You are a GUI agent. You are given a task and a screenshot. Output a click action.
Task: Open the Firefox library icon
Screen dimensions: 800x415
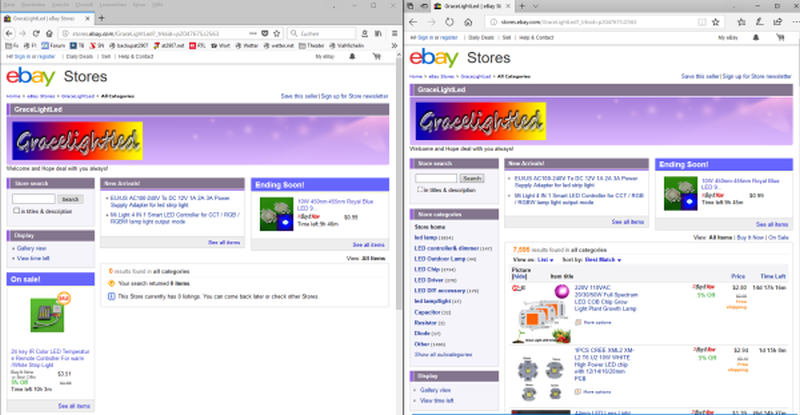(x=378, y=33)
